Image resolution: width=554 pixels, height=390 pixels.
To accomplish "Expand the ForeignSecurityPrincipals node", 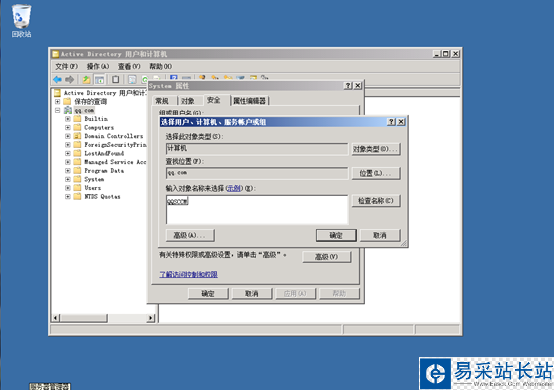I will 67,144.
